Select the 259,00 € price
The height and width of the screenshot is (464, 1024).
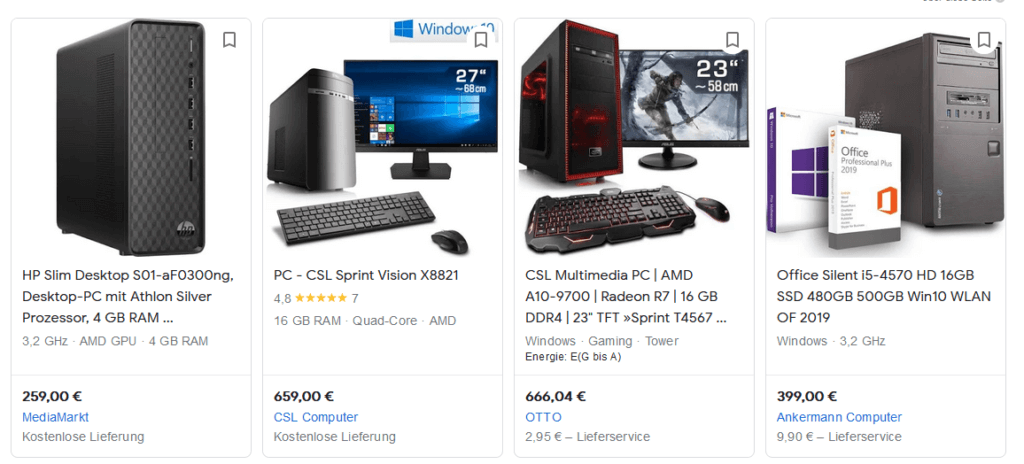click(x=52, y=396)
